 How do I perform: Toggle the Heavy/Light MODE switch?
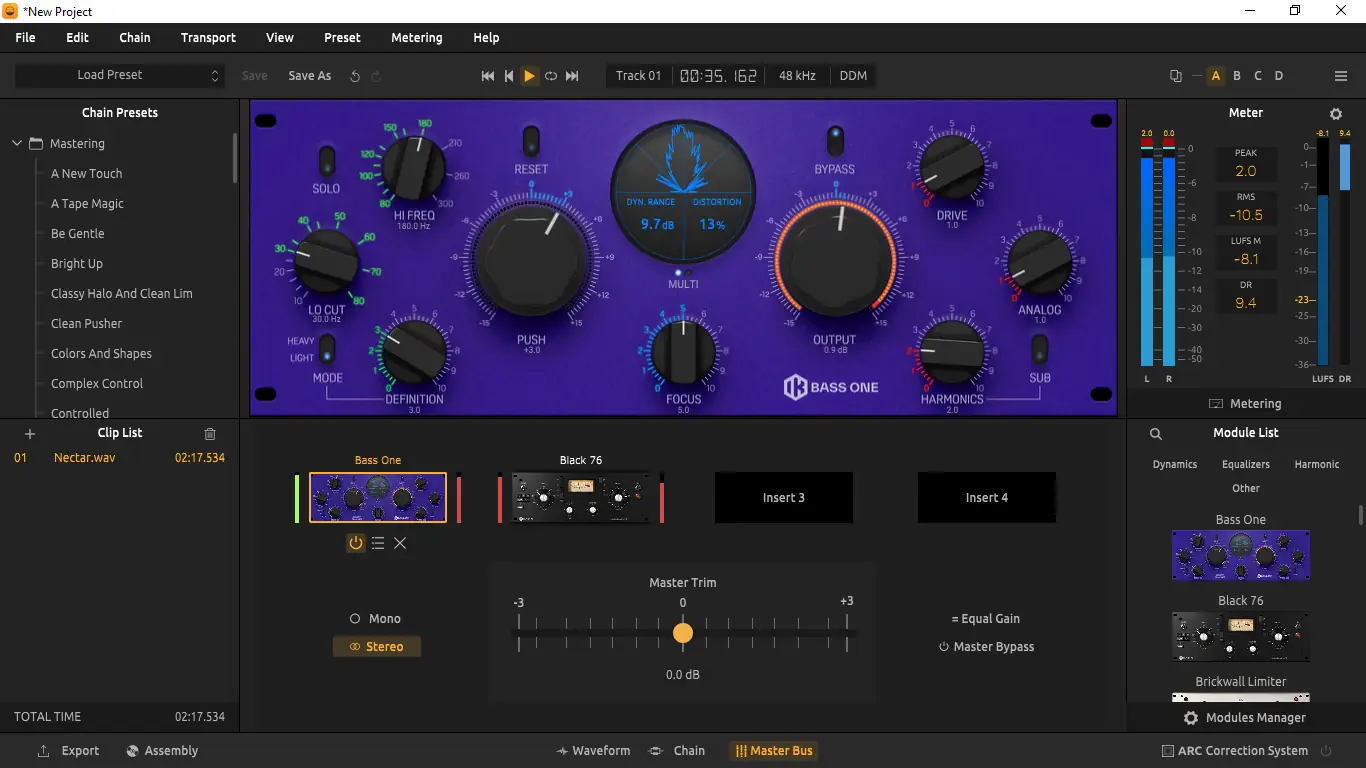coord(327,350)
